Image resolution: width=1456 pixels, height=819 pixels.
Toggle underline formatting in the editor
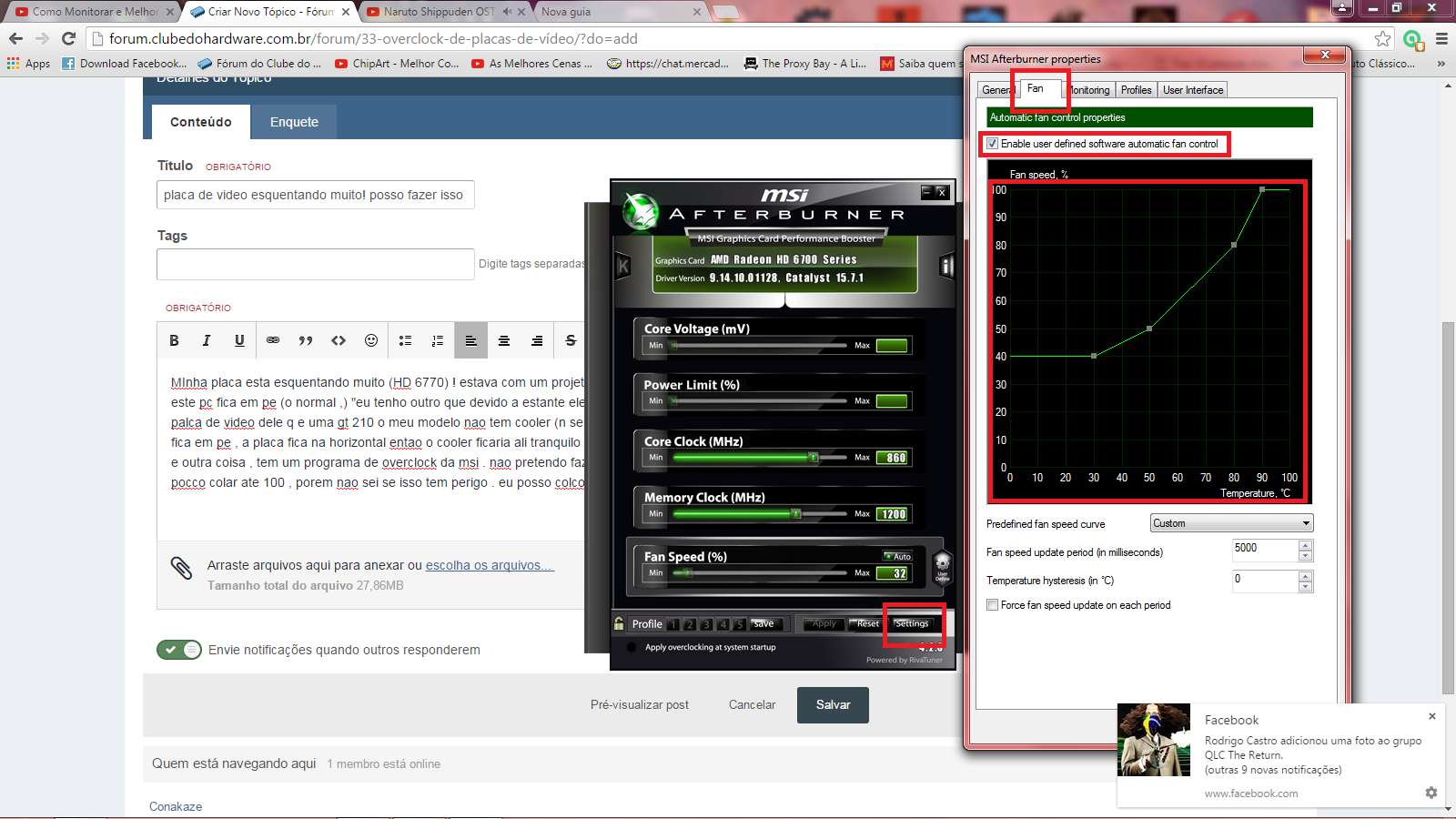pos(239,340)
